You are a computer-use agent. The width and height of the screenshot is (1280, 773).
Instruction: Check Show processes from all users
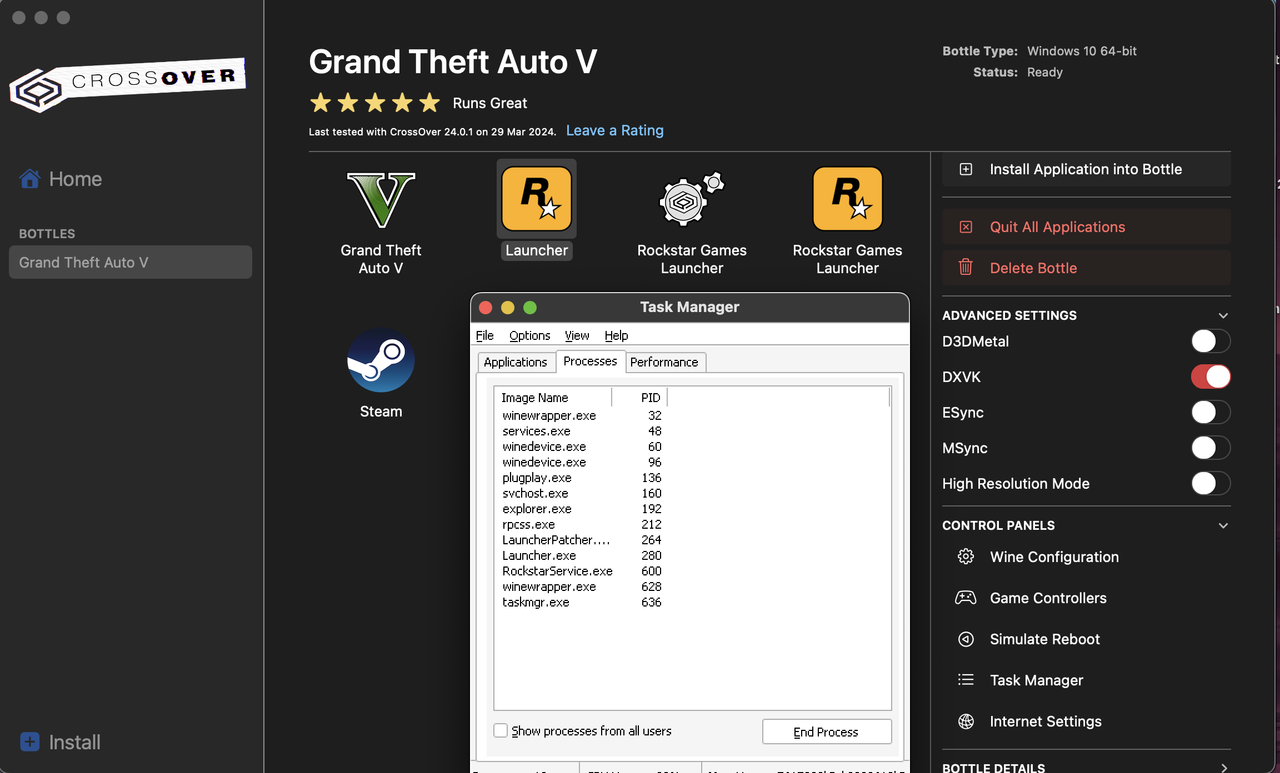click(x=500, y=731)
